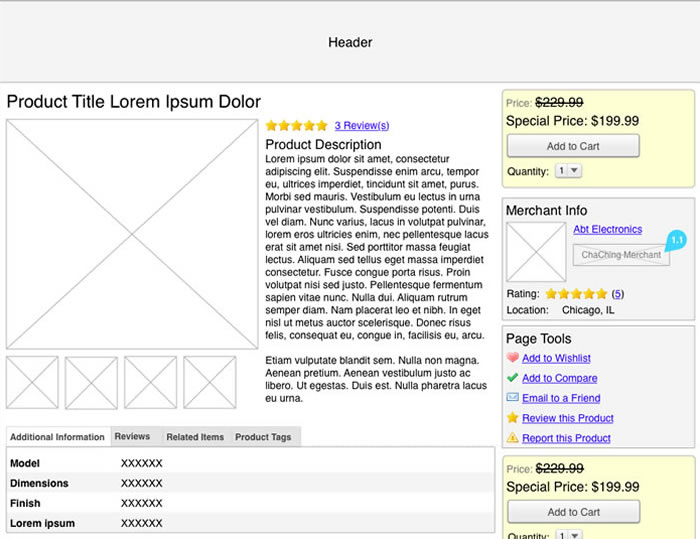The width and height of the screenshot is (700, 539).
Task: Click the Dimensions row label
Action: pos(39,483)
